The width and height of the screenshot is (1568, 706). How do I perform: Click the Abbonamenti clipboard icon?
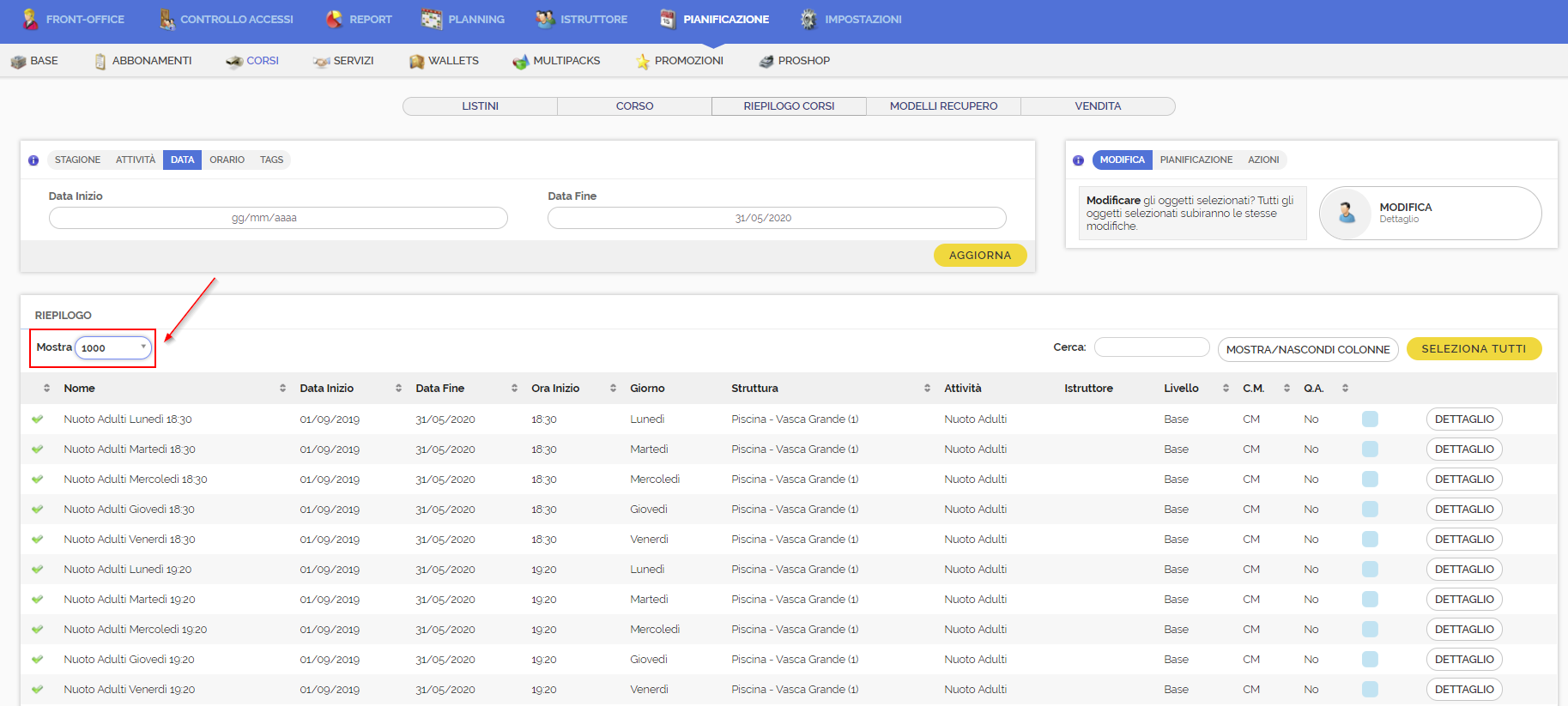[x=100, y=62]
